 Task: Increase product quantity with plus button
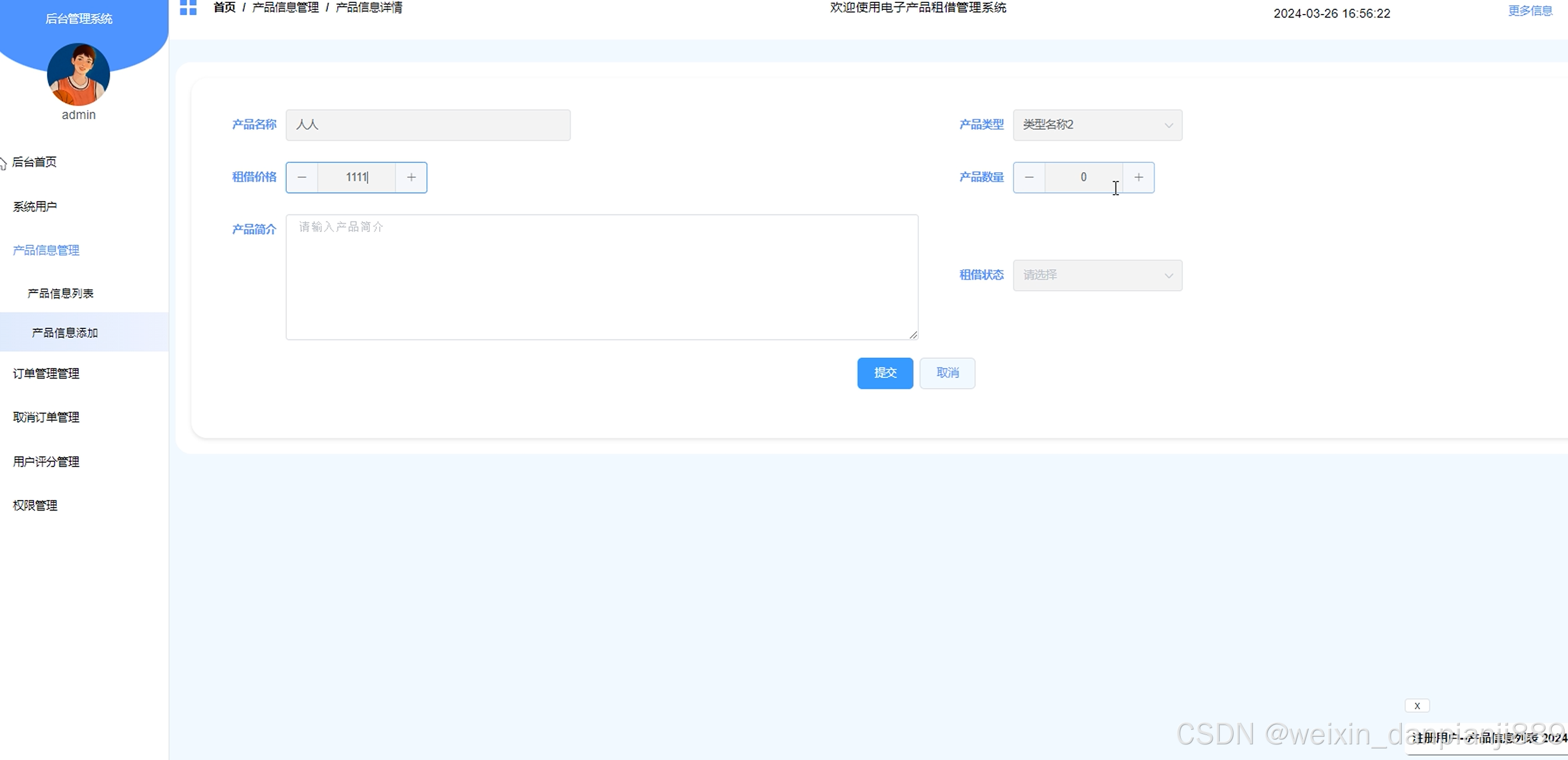pos(1138,178)
